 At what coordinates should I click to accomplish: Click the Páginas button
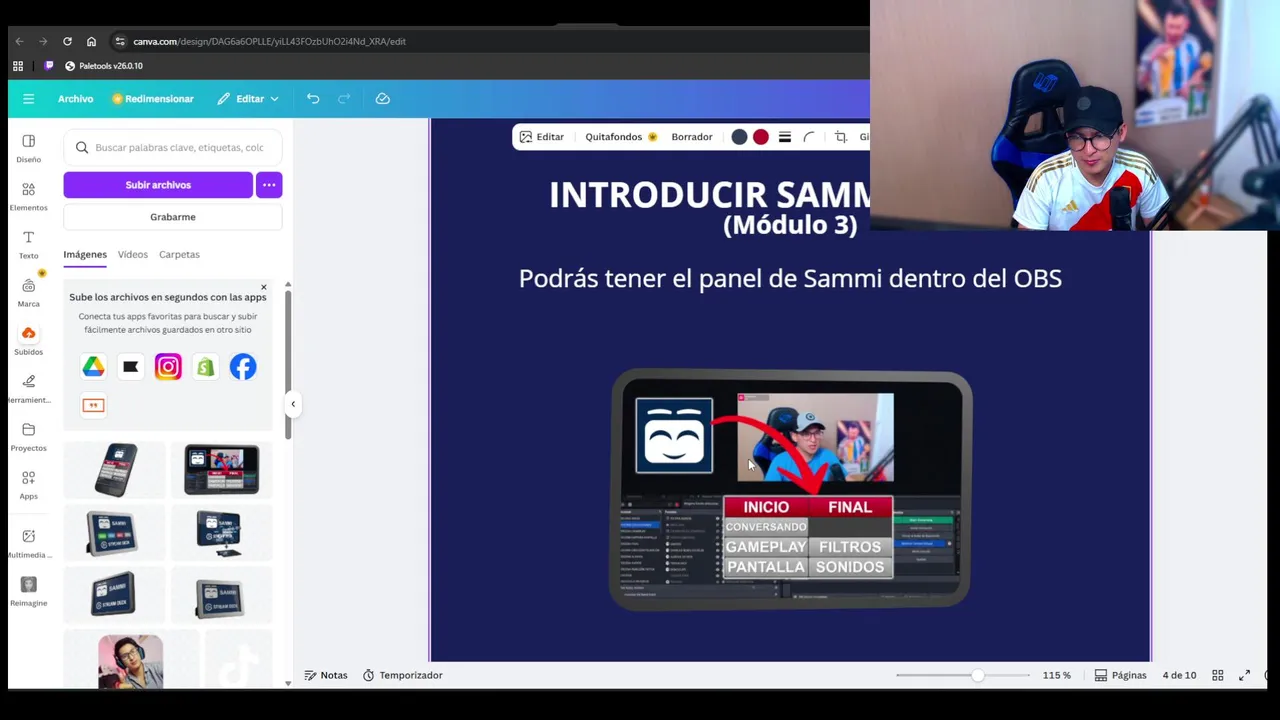click(1121, 675)
